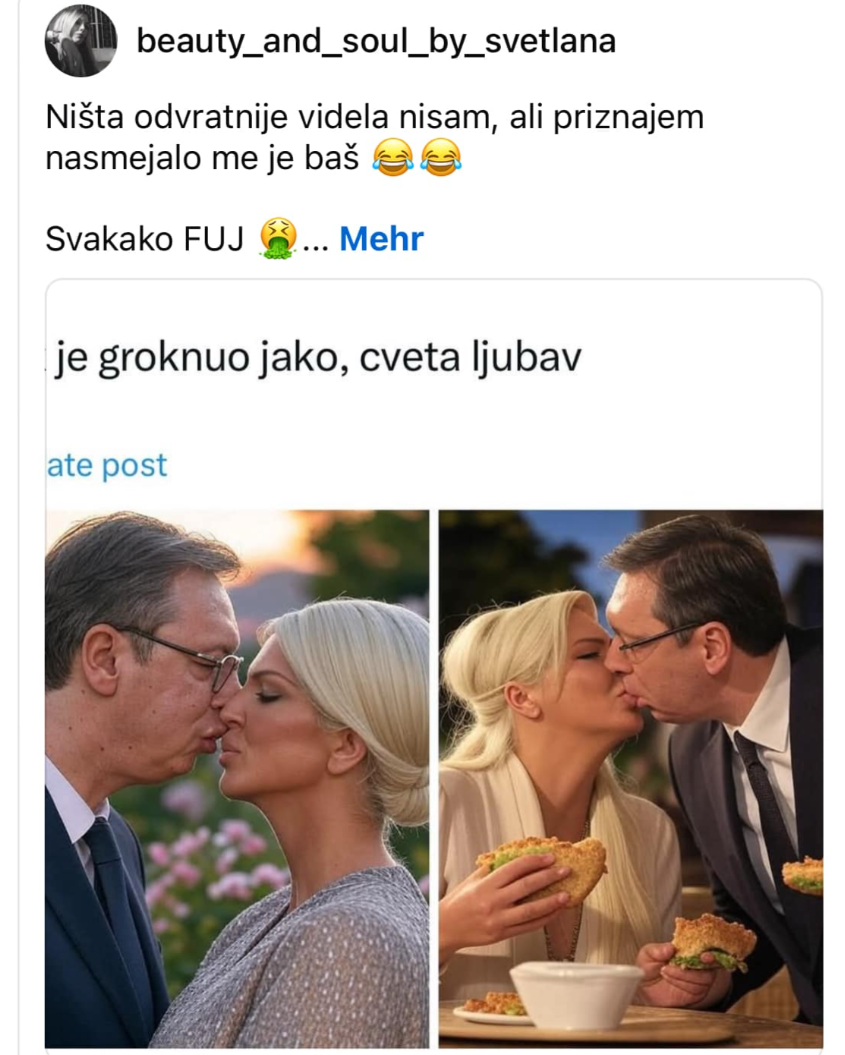Screen dimensions: 845x1055
Task: Click the white bowl in the right photo
Action: [x=577, y=993]
